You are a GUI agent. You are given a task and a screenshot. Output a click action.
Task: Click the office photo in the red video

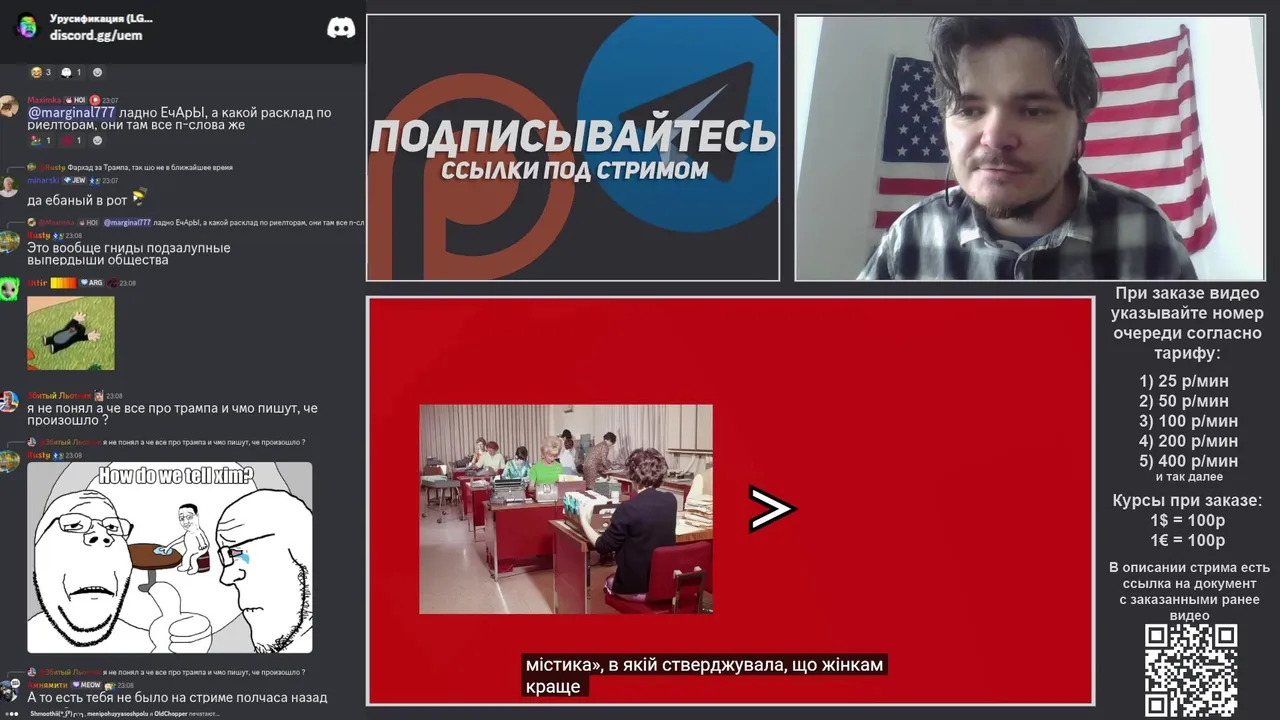[566, 509]
